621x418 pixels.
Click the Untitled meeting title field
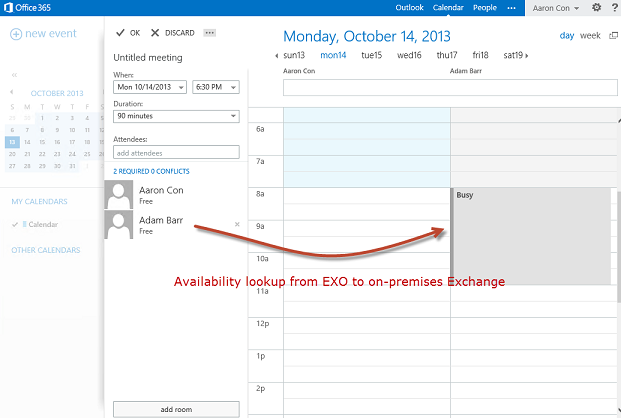pos(148,58)
